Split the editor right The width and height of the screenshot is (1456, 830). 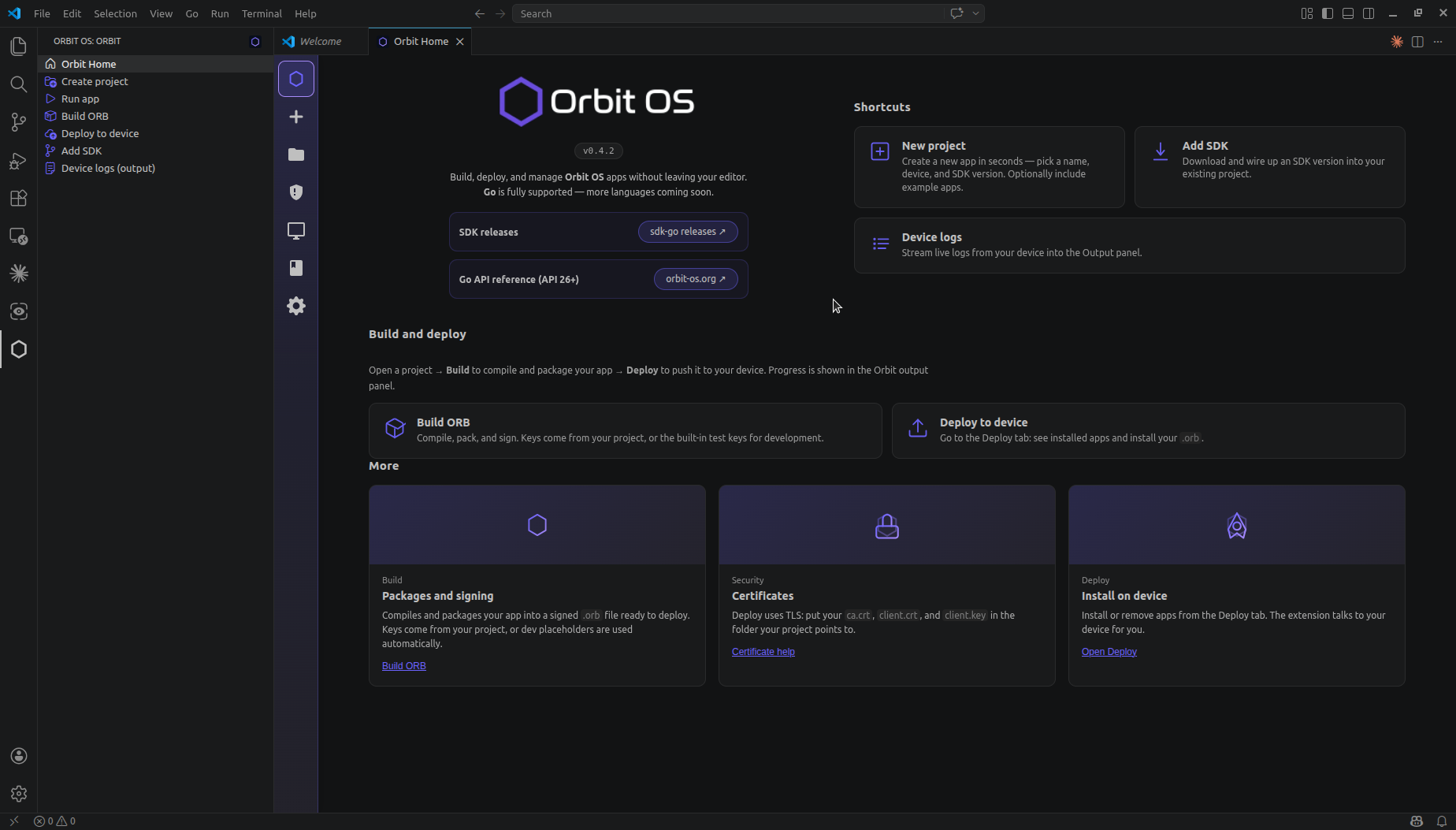coord(1417,42)
